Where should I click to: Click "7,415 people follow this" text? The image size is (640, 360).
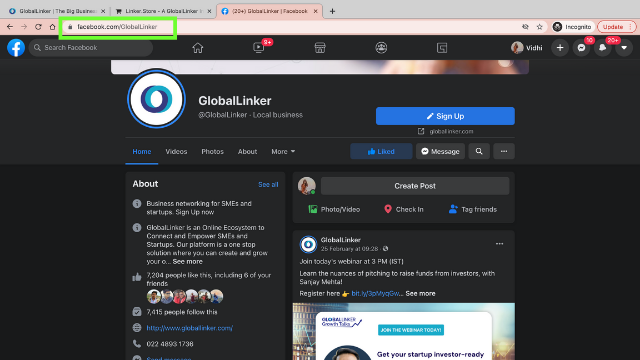click(x=182, y=312)
